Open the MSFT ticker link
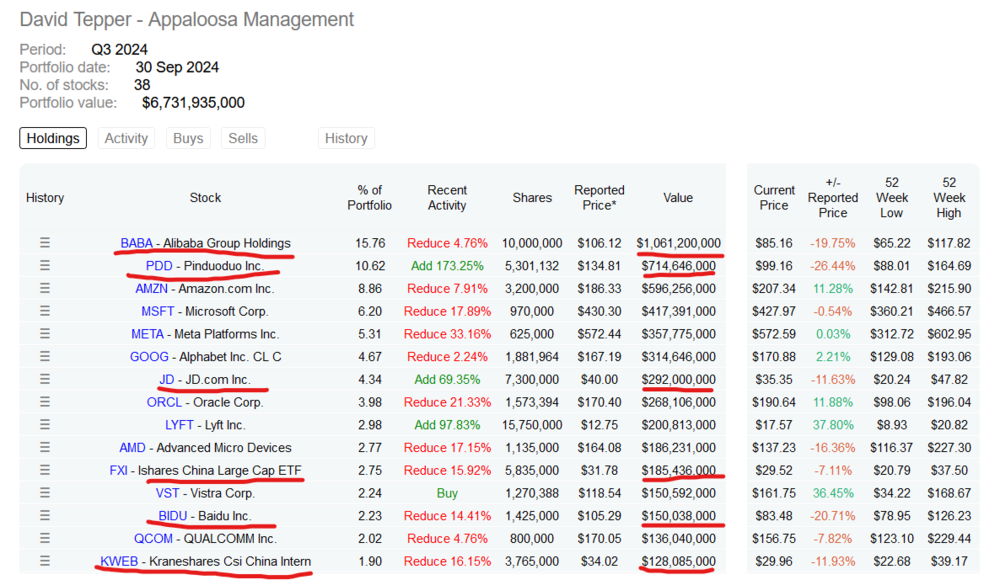The image size is (1000, 580). (158, 311)
